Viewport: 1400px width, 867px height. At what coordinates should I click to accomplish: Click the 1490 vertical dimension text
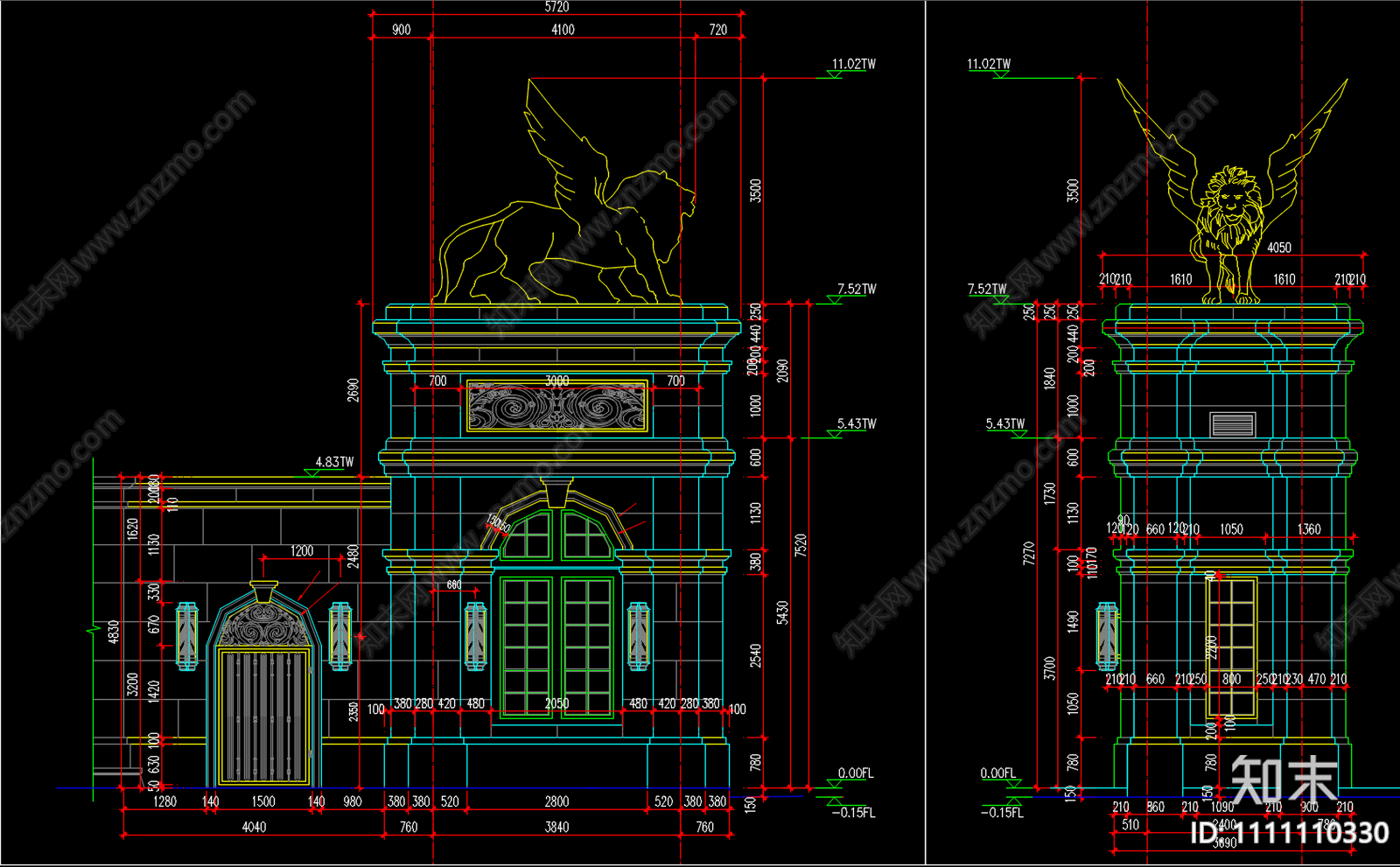1073,623
